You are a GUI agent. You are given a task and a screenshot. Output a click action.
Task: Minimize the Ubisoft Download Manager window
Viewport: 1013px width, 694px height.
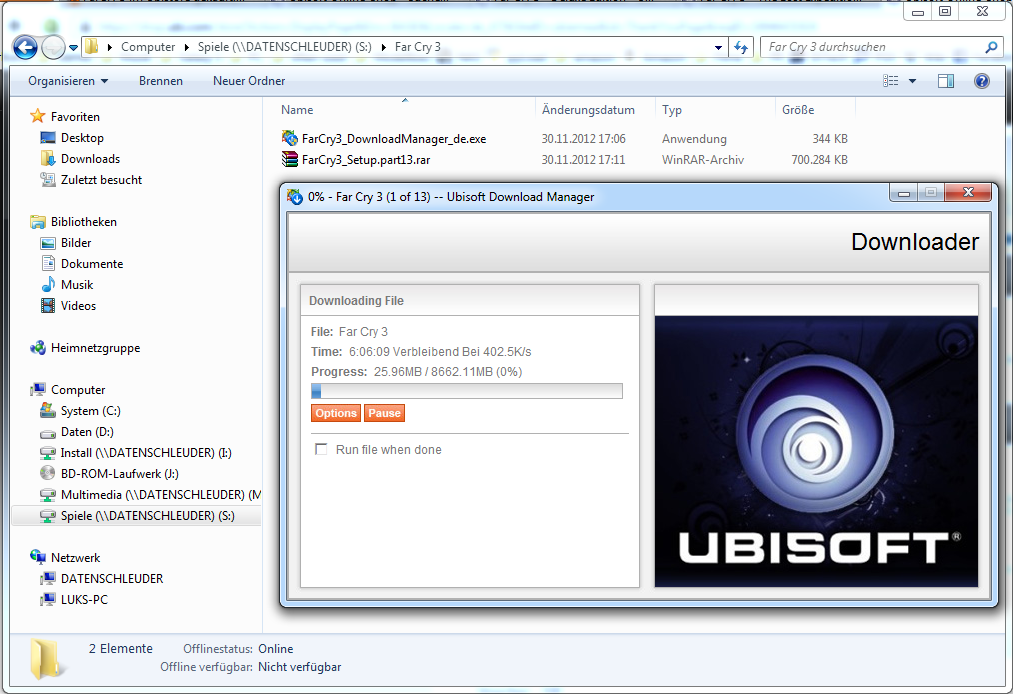pyautogui.click(x=904, y=193)
